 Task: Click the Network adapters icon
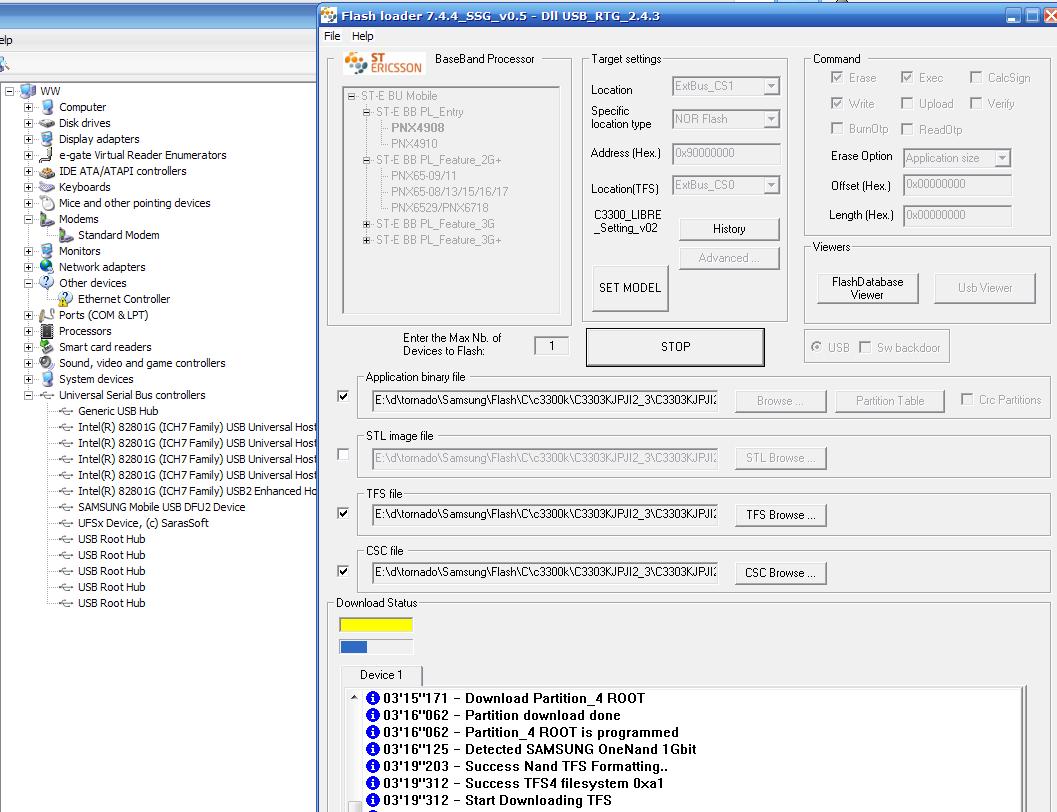[x=47, y=267]
